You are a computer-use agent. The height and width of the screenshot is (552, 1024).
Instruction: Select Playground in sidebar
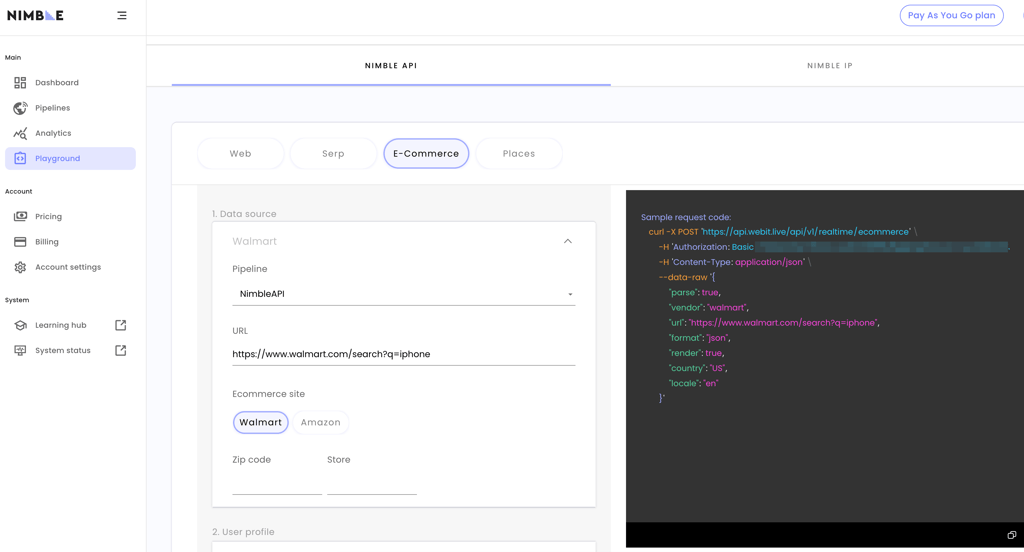(x=71, y=159)
